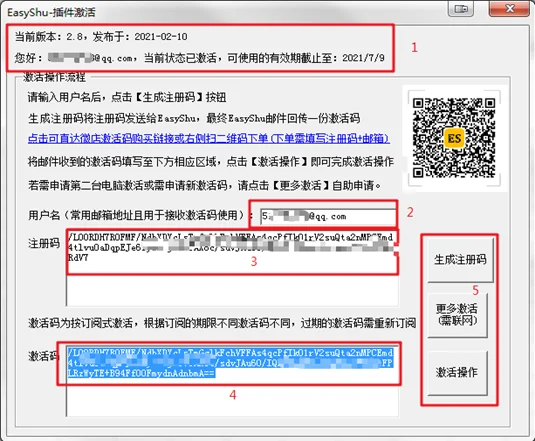Screen dimensions: 535x441
Task: Click the title bar icon button beside close
Action: point(461,9)
